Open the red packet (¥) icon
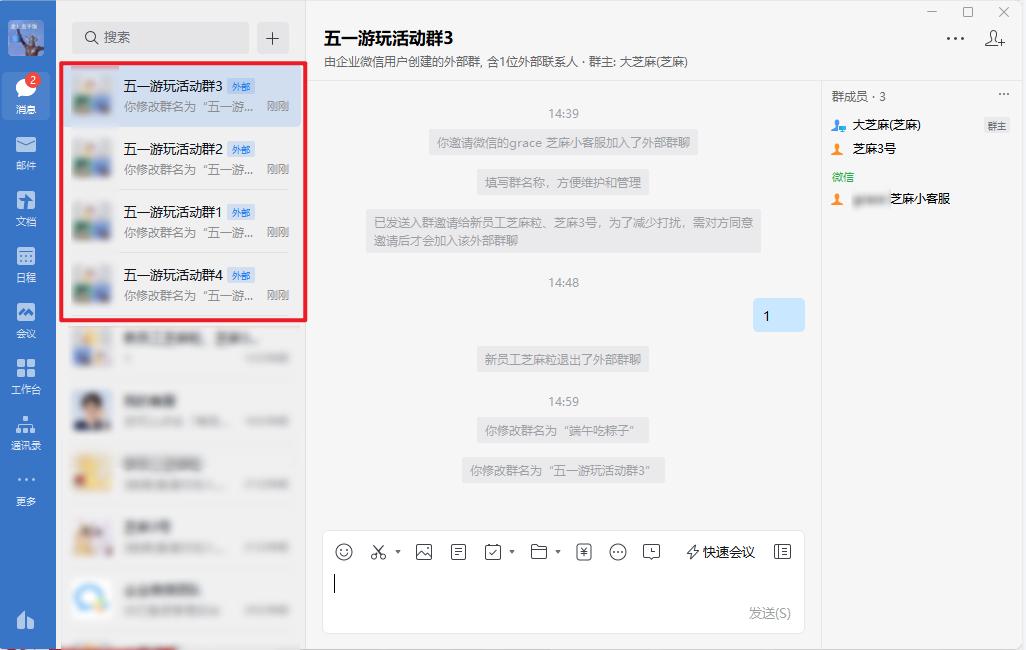The image size is (1026, 650). coord(584,551)
